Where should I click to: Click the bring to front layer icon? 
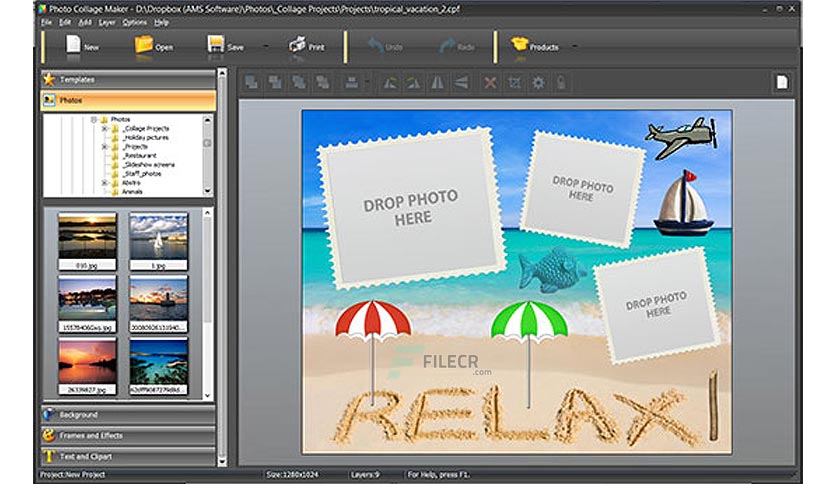251,82
